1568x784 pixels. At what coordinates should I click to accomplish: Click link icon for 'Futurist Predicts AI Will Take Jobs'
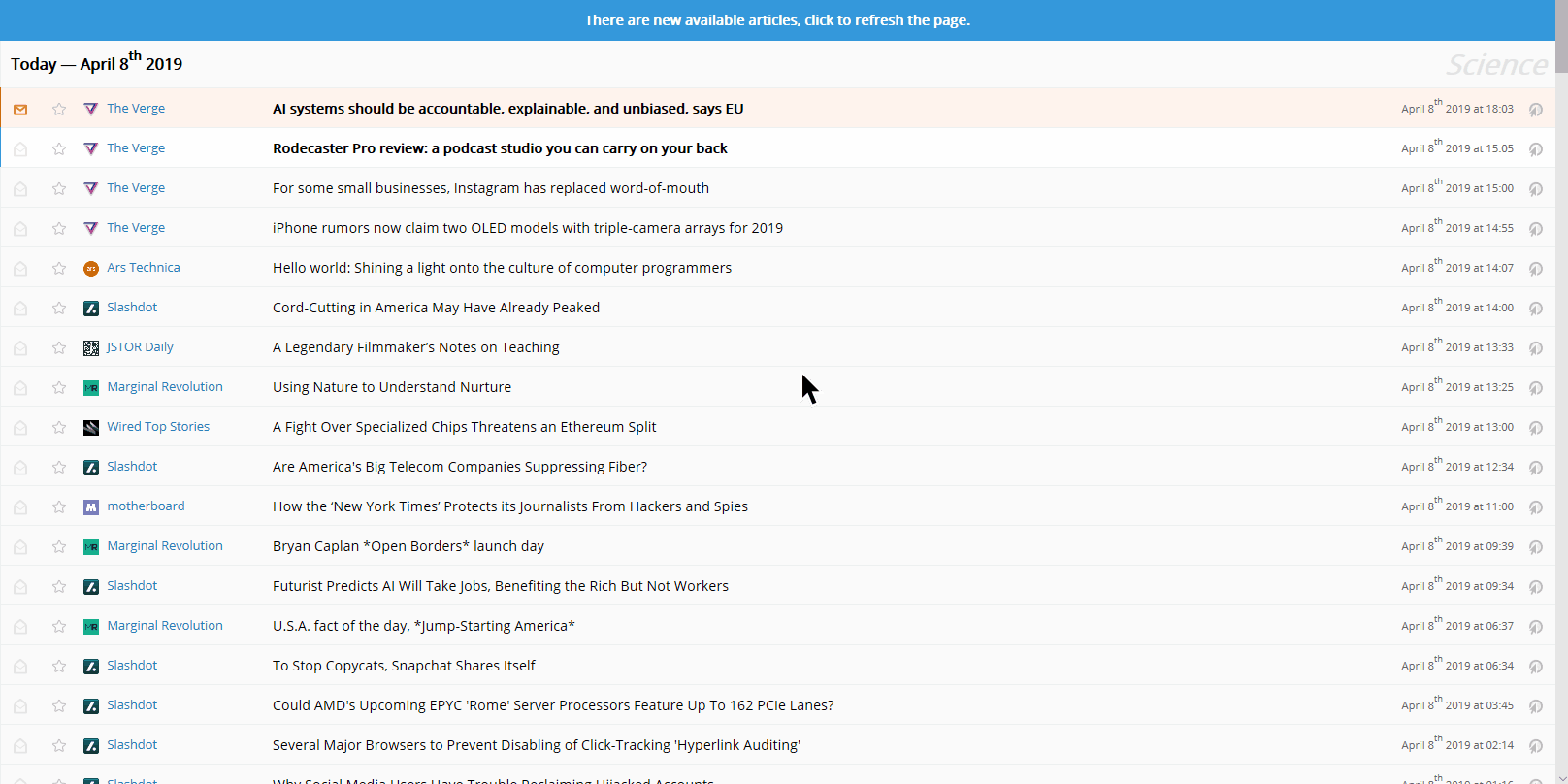tap(1536, 587)
